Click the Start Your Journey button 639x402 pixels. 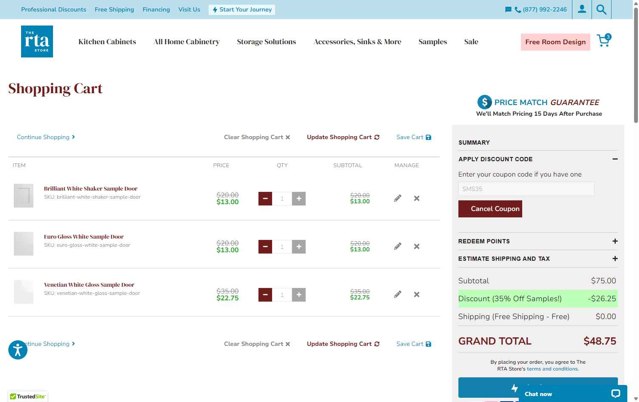pyautogui.click(x=242, y=9)
